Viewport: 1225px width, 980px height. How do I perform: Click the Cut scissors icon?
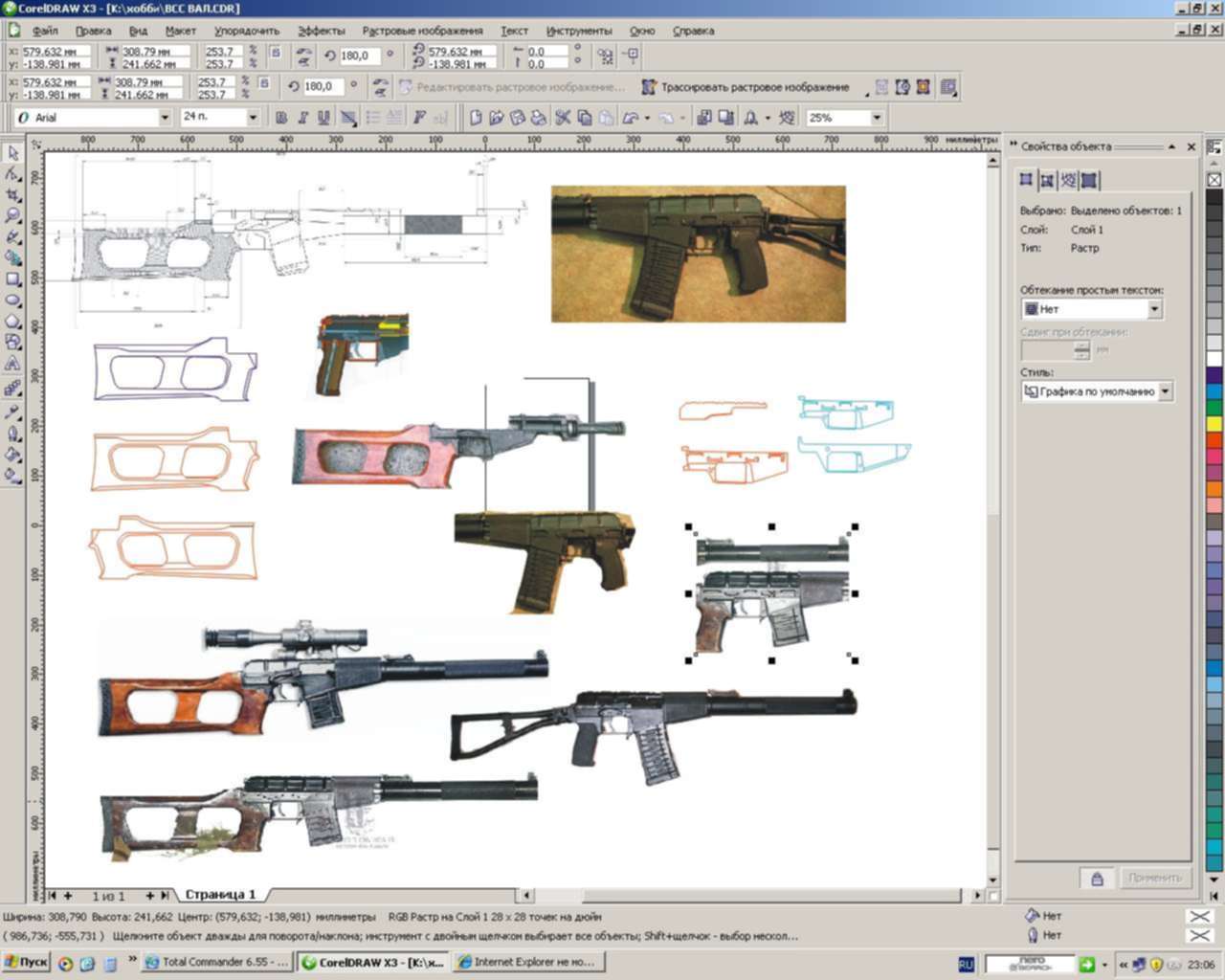[563, 118]
